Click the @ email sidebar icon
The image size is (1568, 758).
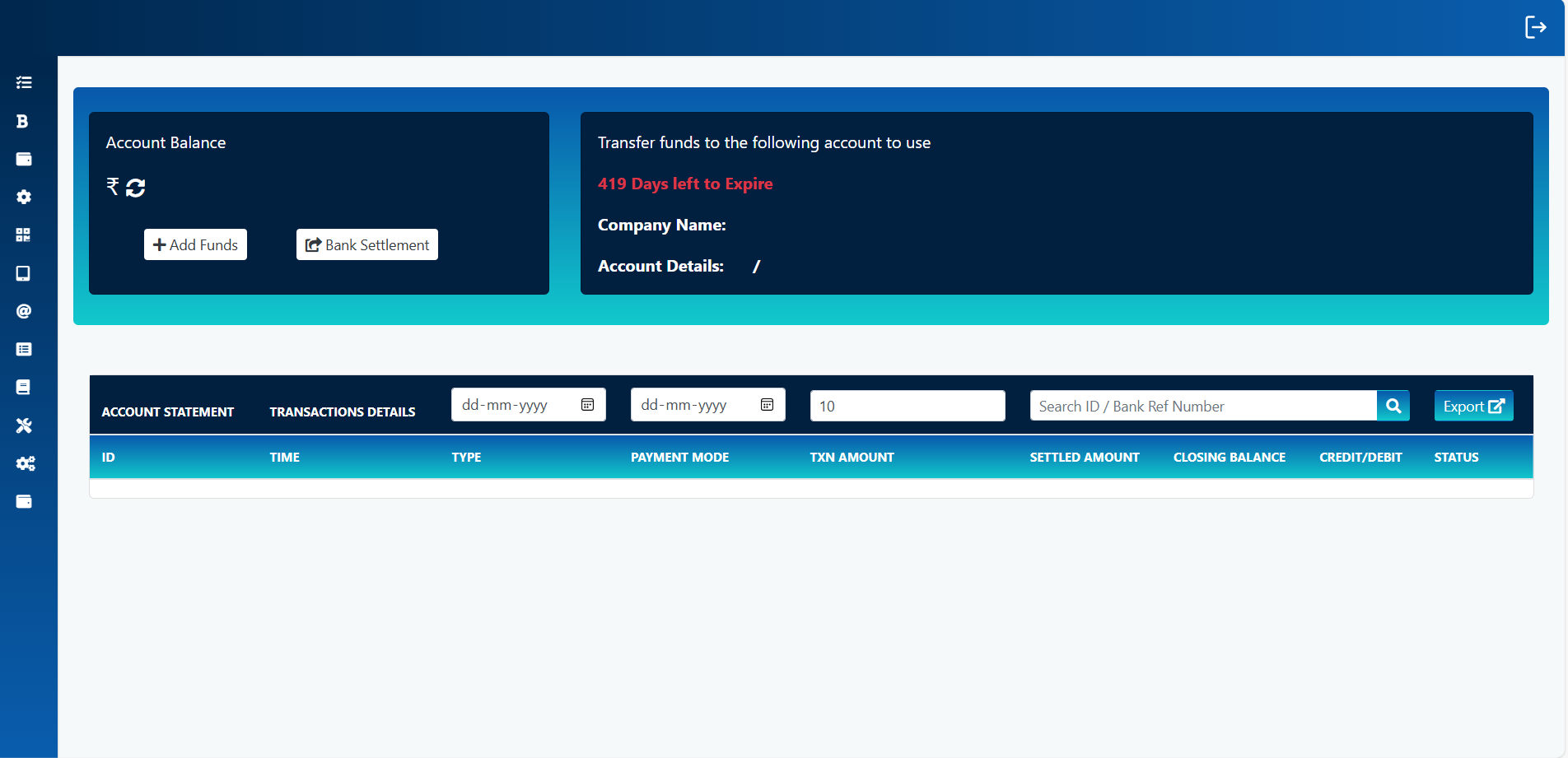tap(24, 311)
